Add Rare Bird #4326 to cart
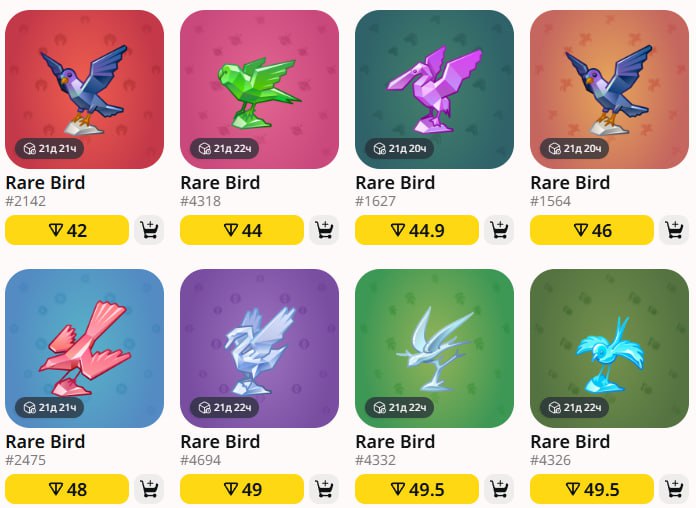The image size is (696, 508). [674, 489]
